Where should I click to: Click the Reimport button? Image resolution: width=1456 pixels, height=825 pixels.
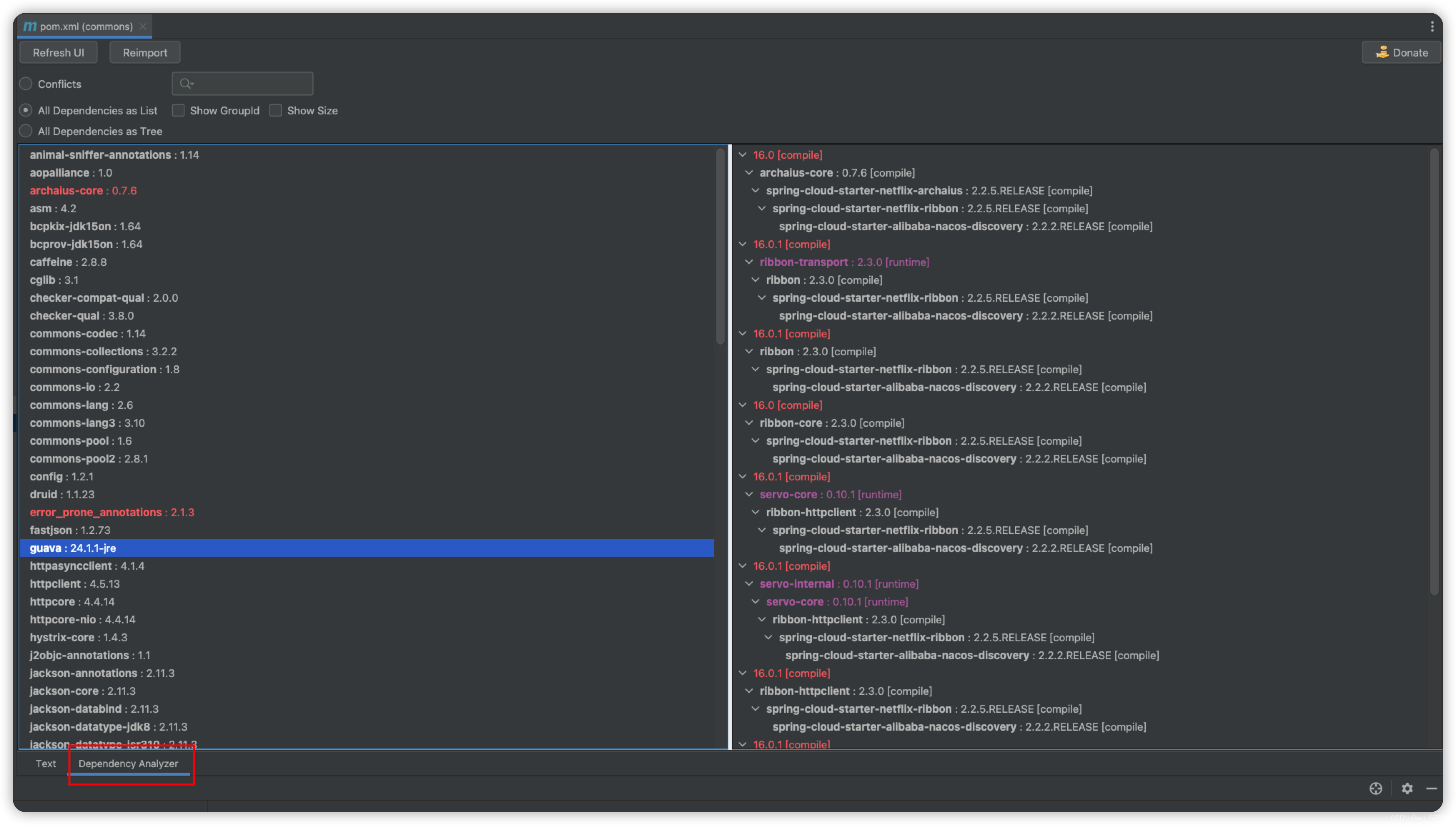coord(145,53)
